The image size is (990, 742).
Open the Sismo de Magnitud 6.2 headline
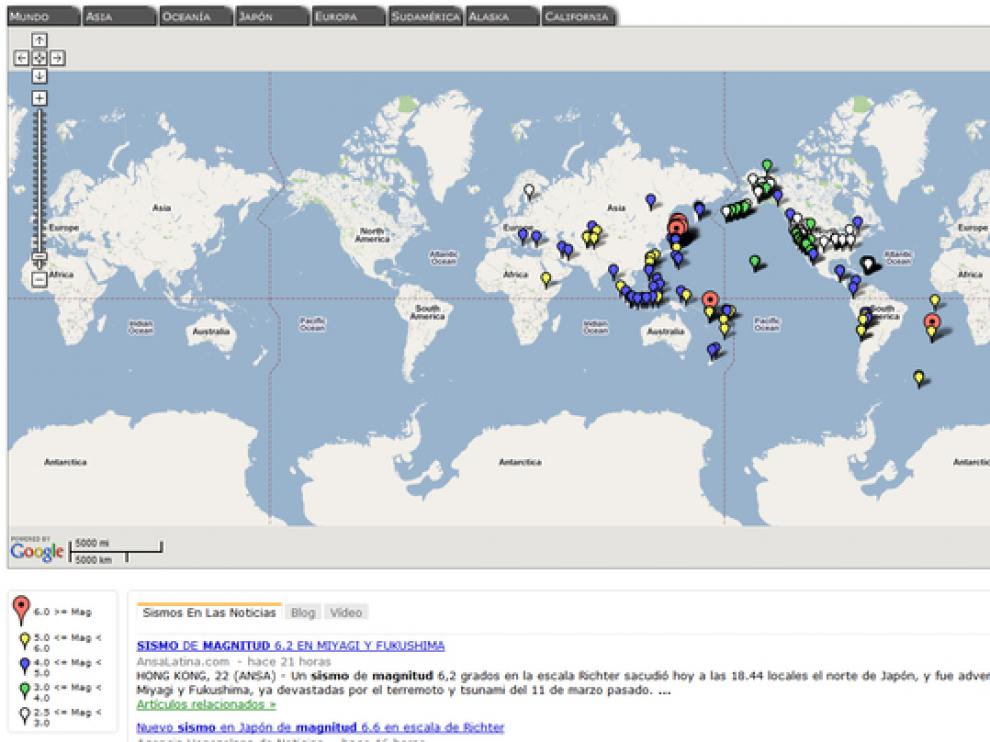290,645
